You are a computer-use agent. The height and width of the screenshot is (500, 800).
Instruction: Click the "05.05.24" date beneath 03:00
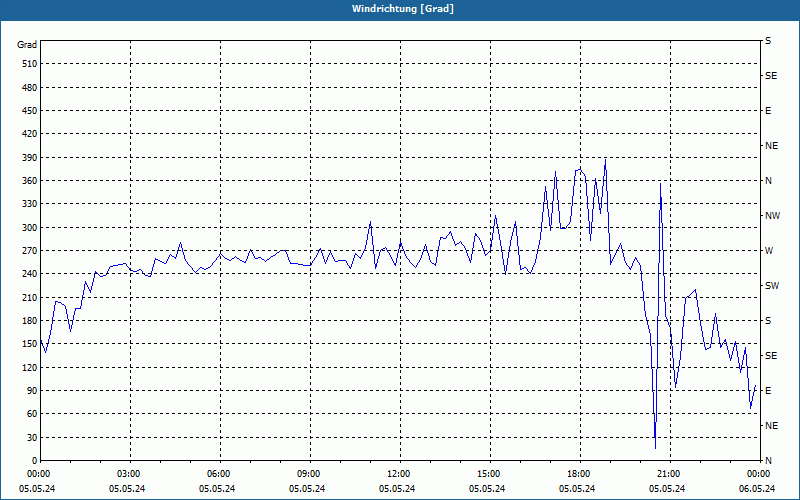coord(127,489)
